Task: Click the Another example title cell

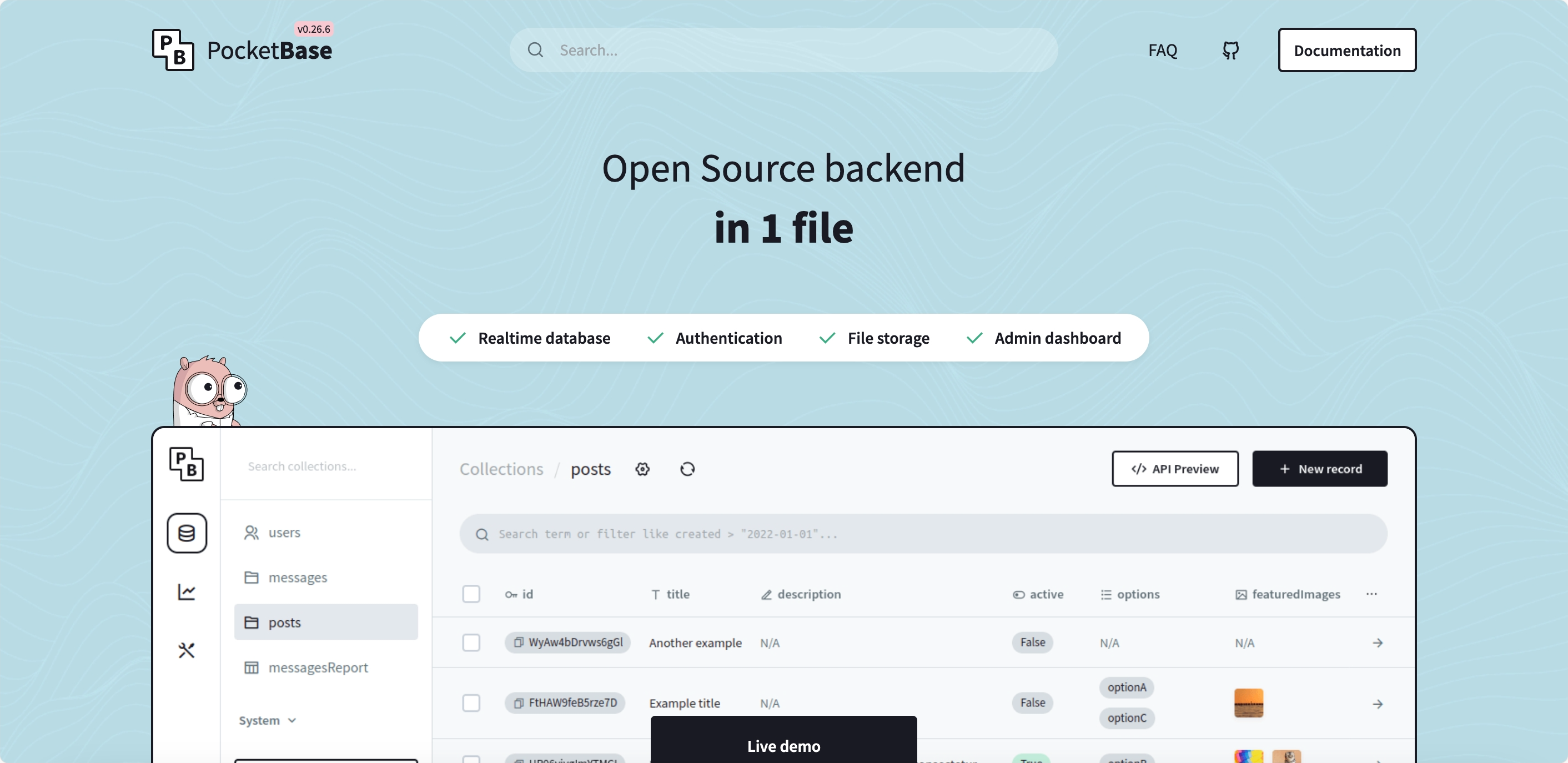Action: (695, 643)
